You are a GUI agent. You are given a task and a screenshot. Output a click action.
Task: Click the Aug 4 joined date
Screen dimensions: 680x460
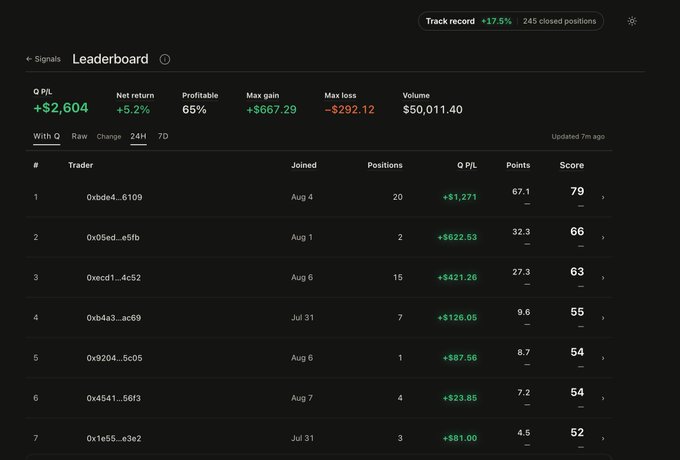tap(302, 197)
